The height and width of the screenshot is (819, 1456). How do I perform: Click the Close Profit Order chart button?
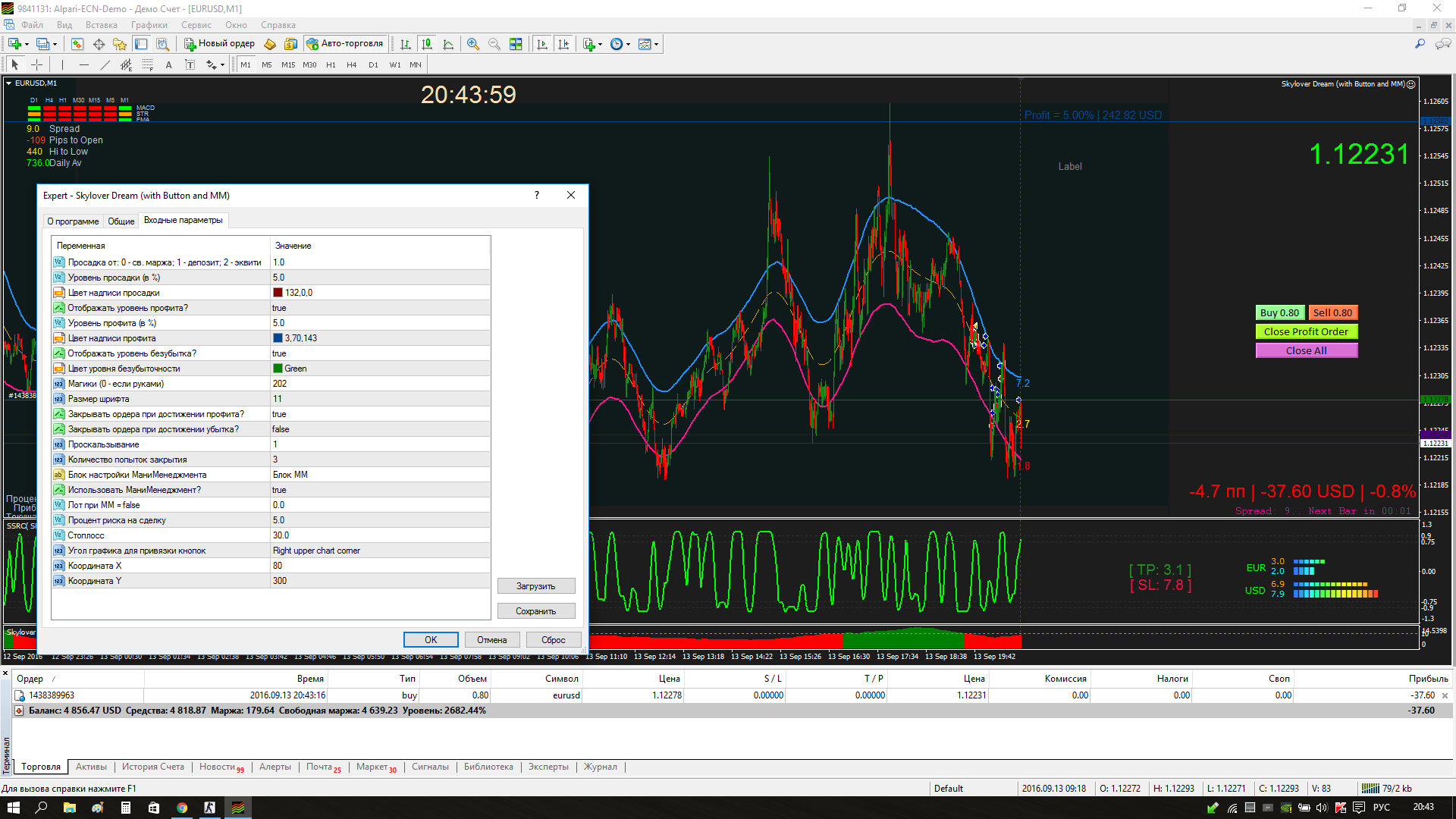click(1307, 331)
